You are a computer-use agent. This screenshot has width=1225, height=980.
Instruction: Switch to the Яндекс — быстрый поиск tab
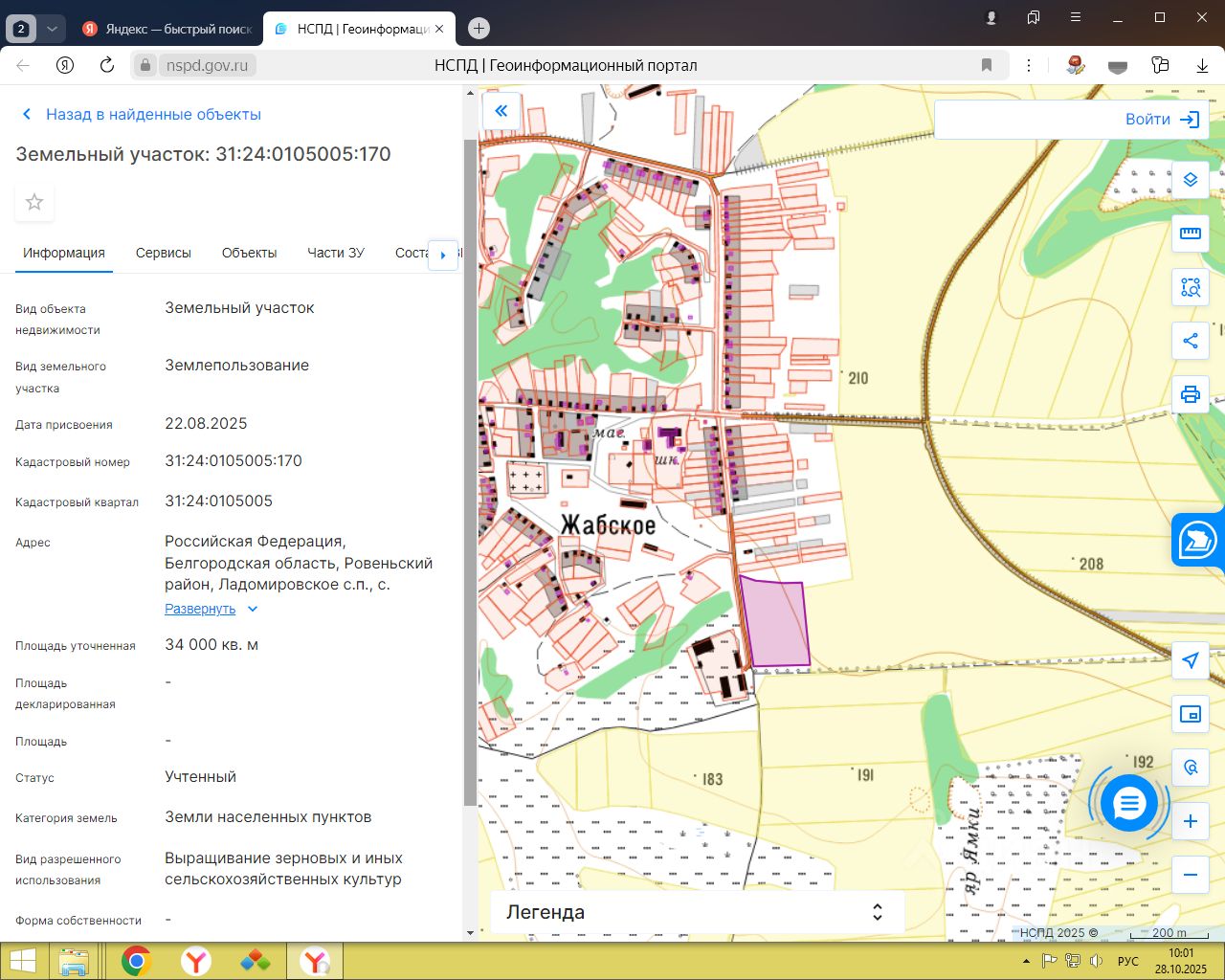point(167,29)
